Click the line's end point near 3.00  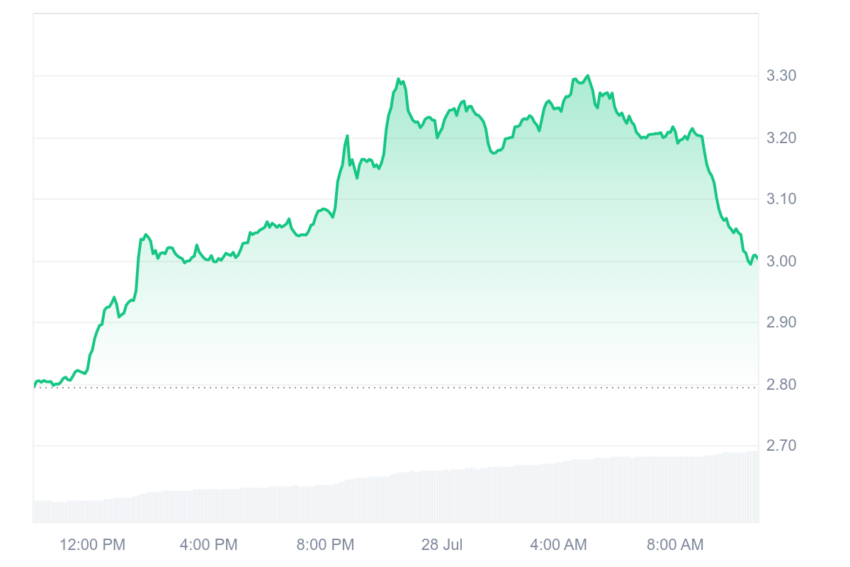(757, 258)
